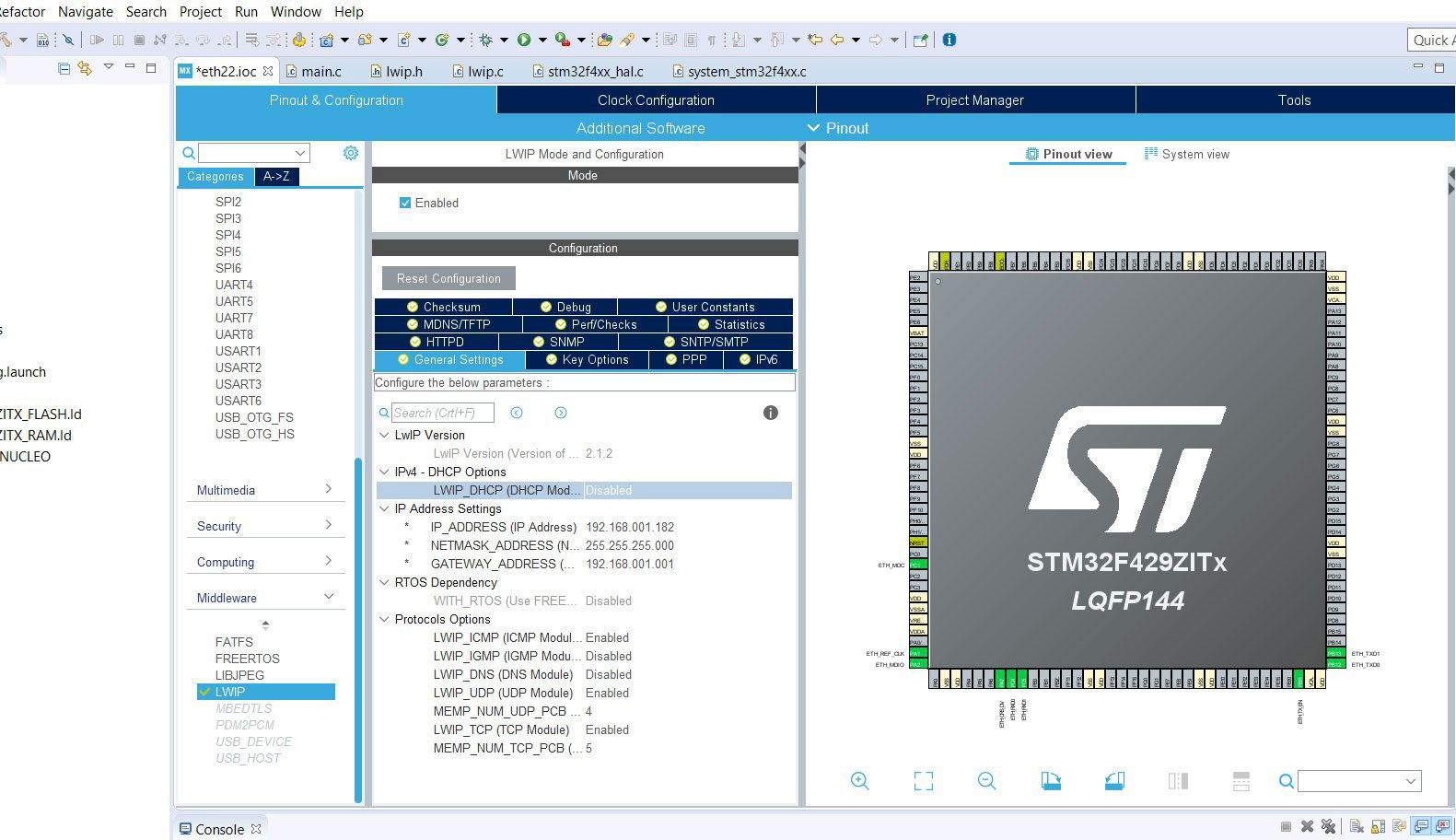The height and width of the screenshot is (840, 1456).
Task: Rotate the chip counter-clockwise
Action: 1114,781
